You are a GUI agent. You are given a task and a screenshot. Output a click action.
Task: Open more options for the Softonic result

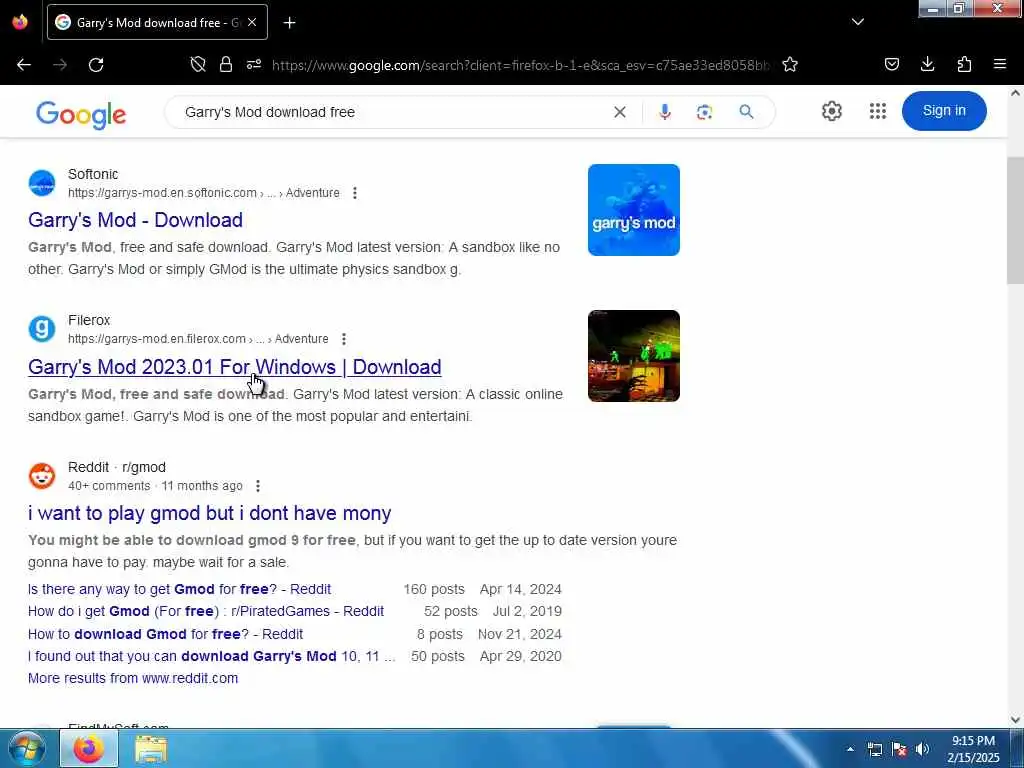[355, 193]
